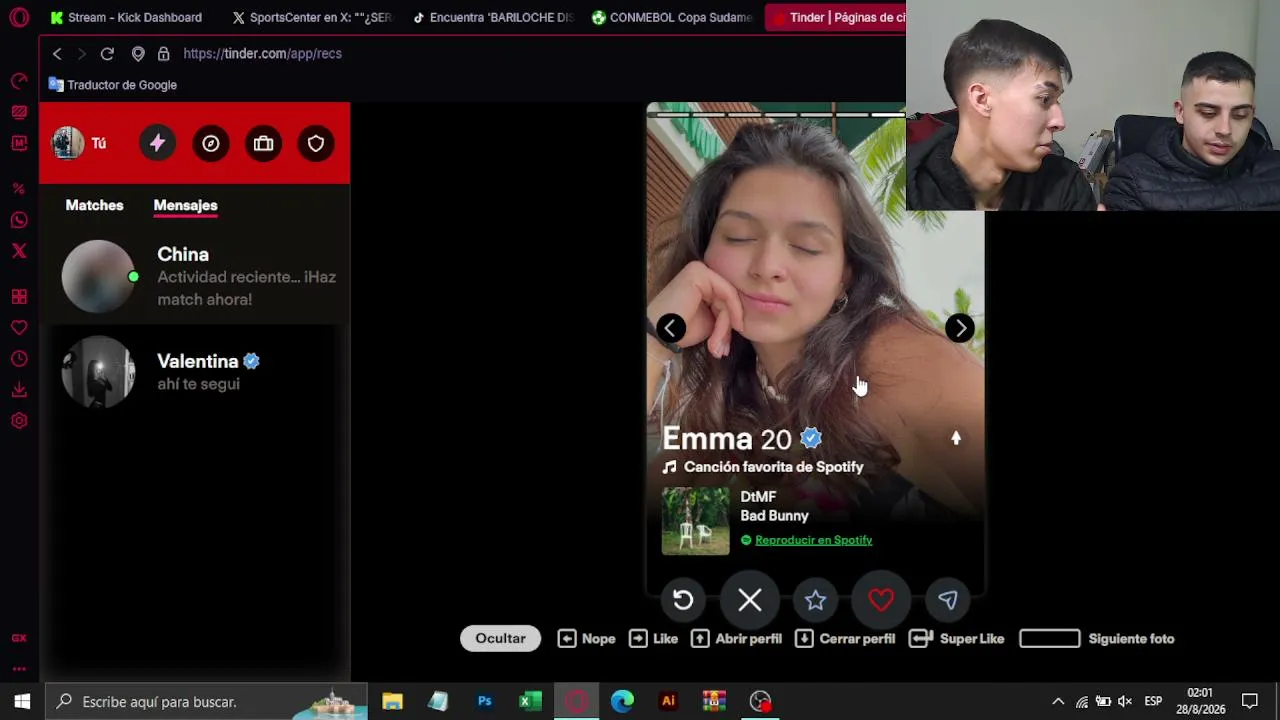Image resolution: width=1280 pixels, height=720 pixels.
Task: Click the 'Abrir perfil' shortcut hint
Action: tap(736, 639)
